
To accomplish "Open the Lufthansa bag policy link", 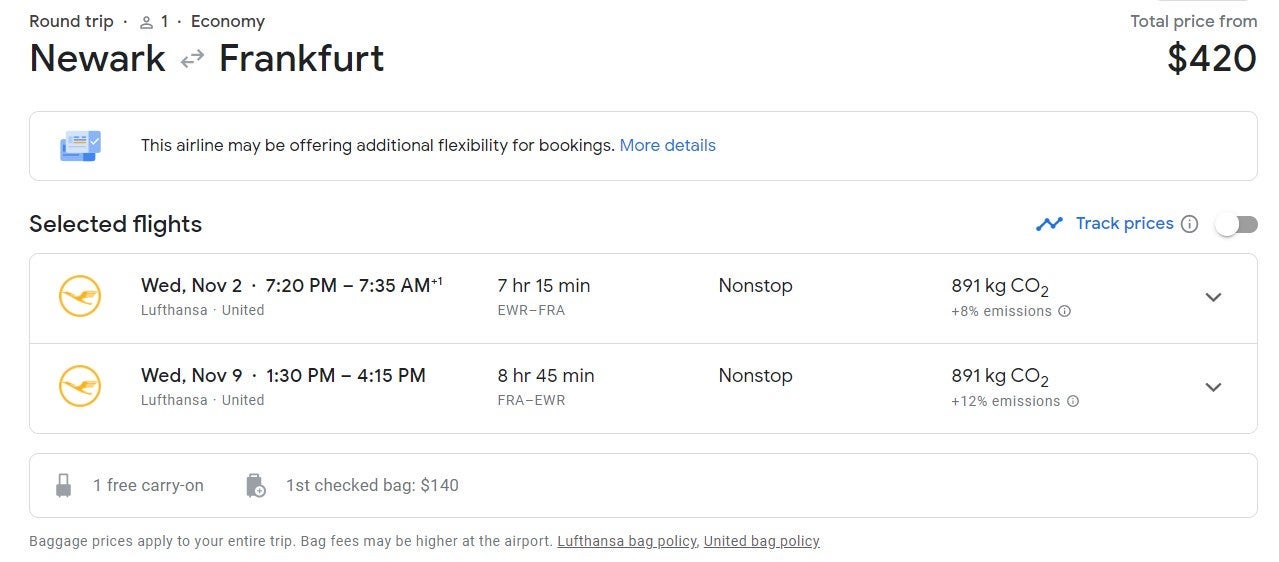I will 626,541.
